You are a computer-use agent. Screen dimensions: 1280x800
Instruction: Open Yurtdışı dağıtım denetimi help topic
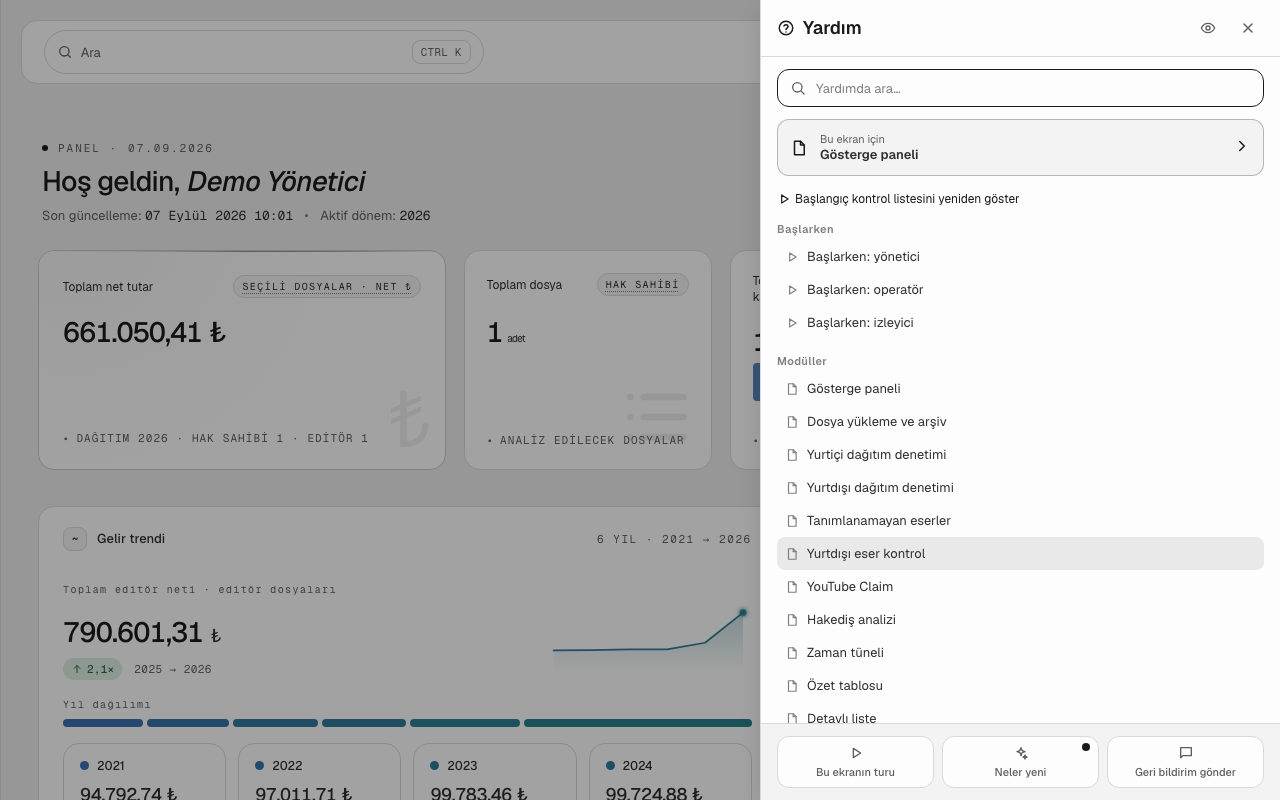[x=1020, y=488]
